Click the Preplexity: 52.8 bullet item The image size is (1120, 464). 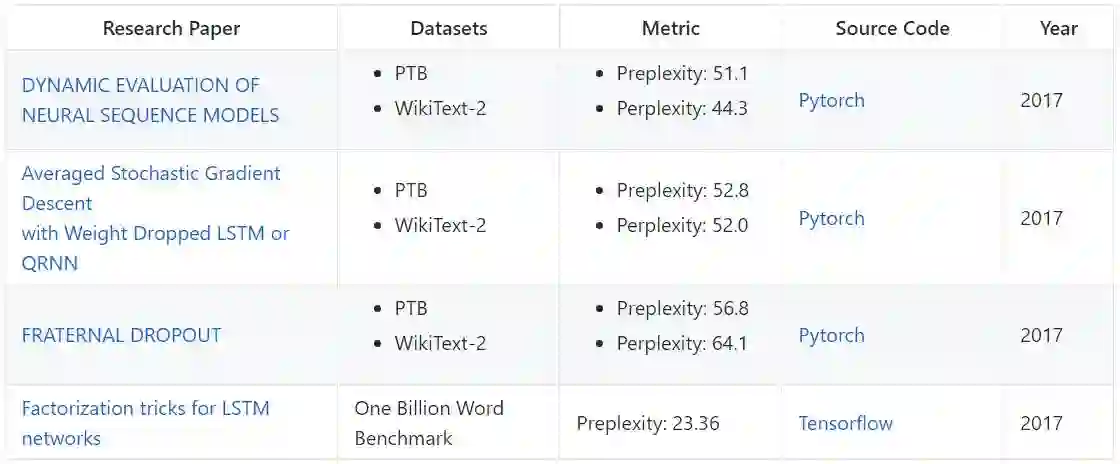682,190
